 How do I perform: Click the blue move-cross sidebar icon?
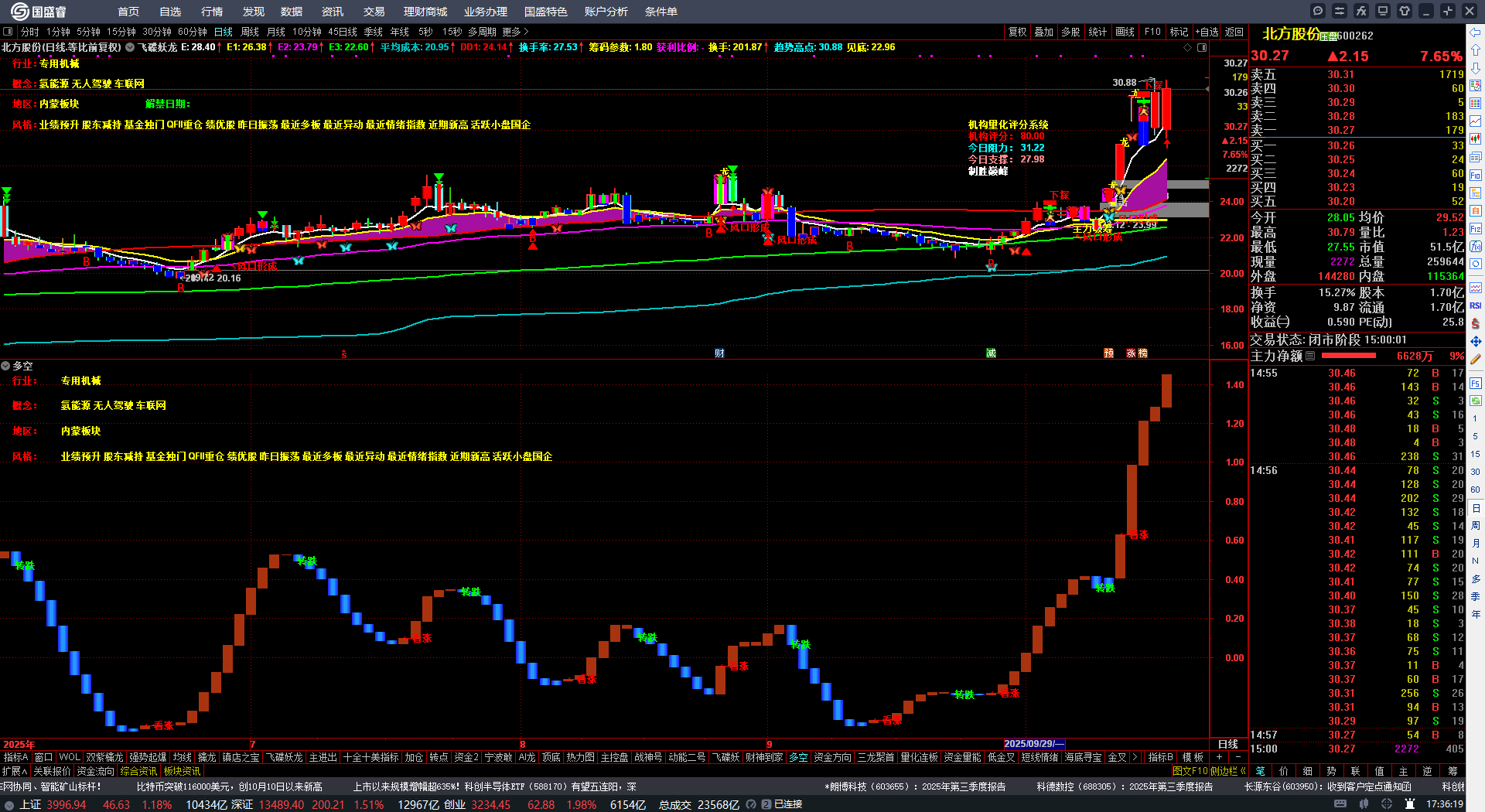(x=1476, y=341)
